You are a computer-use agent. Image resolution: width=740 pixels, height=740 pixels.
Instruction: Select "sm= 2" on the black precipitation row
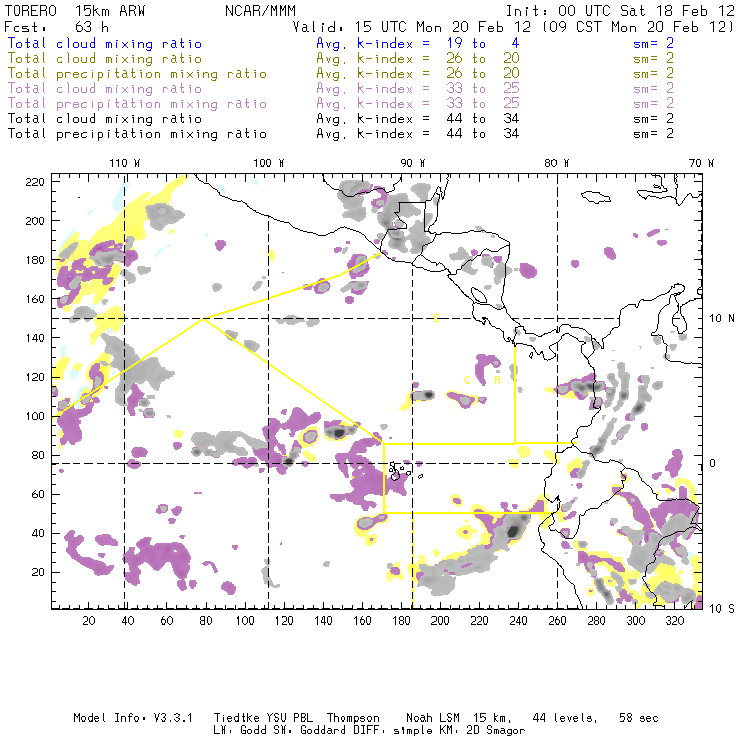654,134
